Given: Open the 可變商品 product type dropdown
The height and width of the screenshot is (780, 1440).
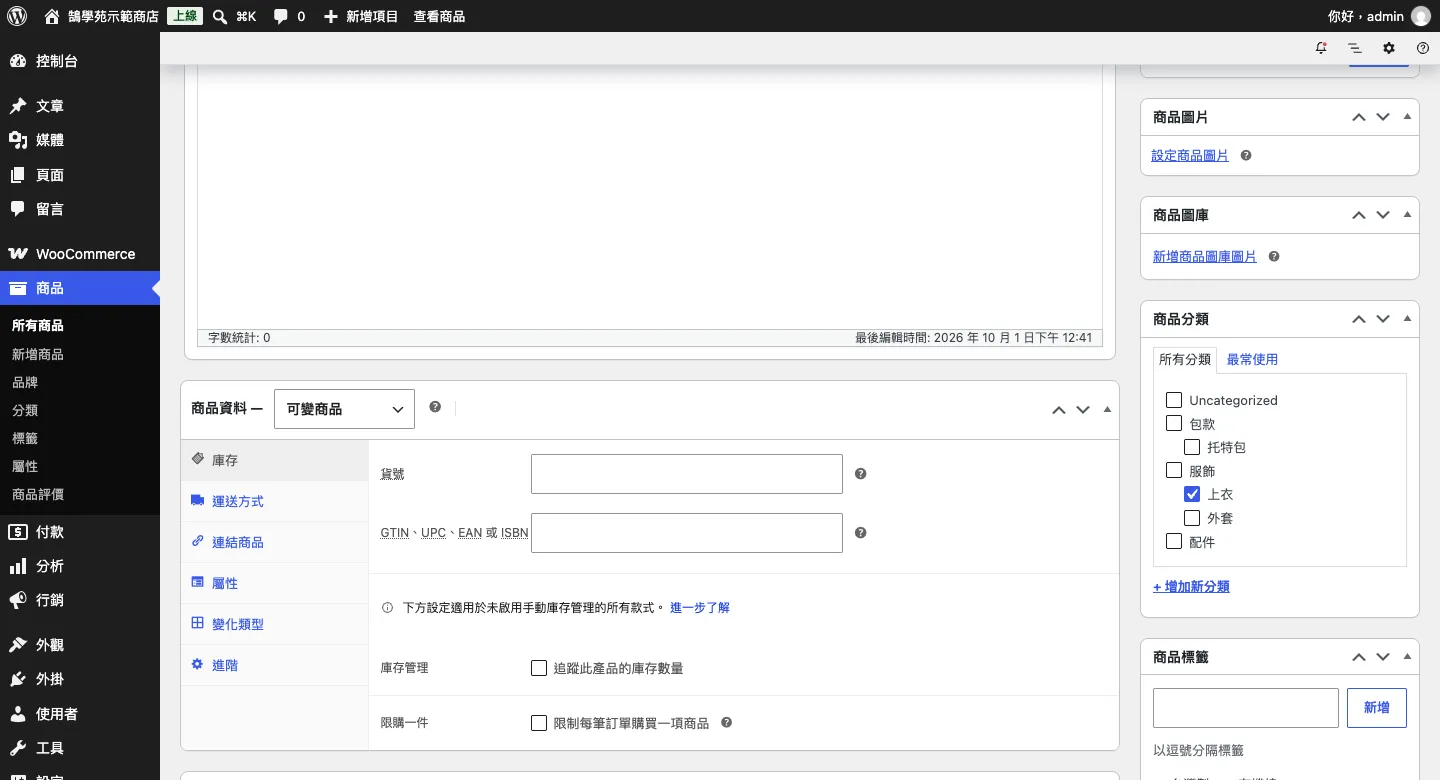Looking at the screenshot, I should [x=344, y=409].
